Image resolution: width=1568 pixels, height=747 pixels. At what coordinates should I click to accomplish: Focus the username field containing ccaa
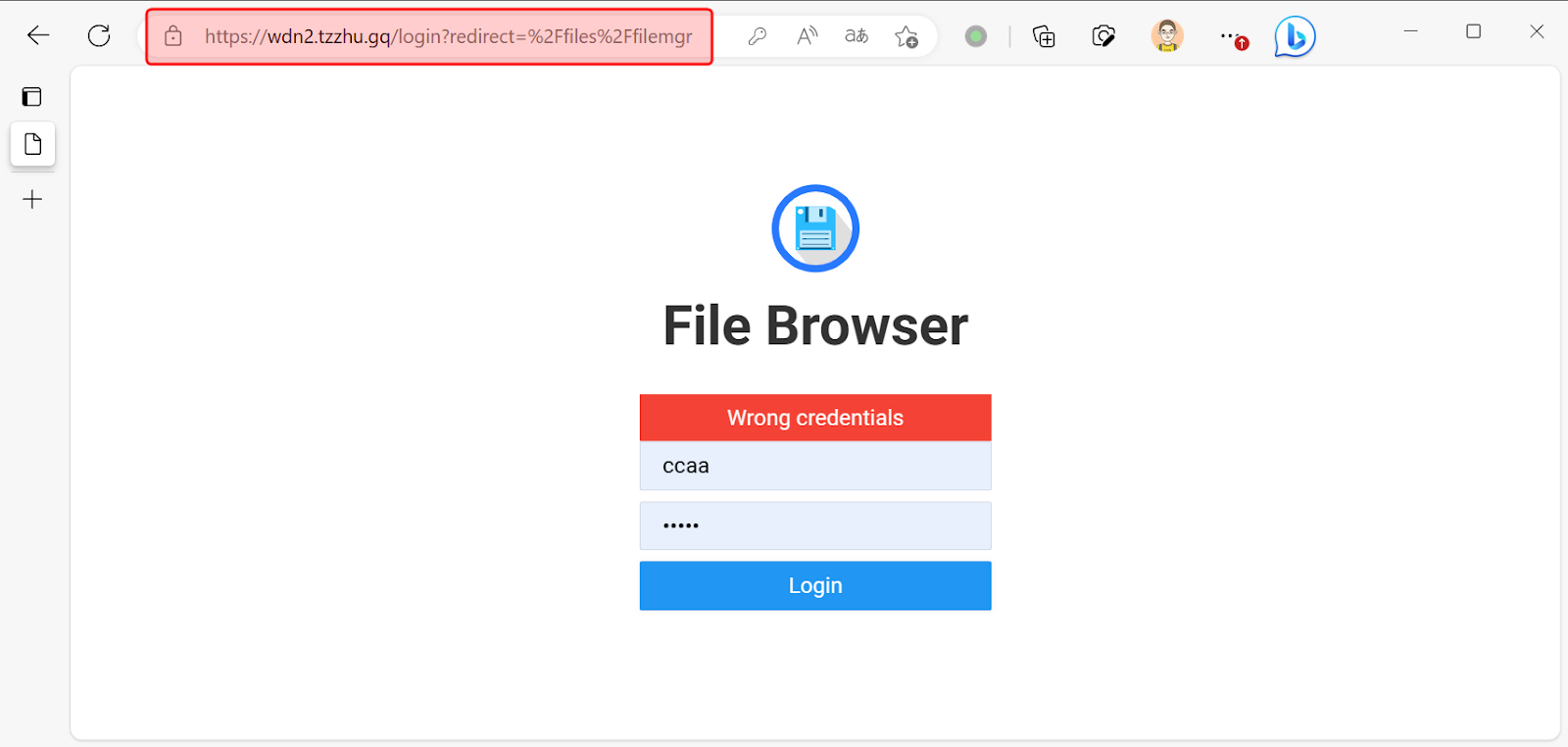[814, 466]
